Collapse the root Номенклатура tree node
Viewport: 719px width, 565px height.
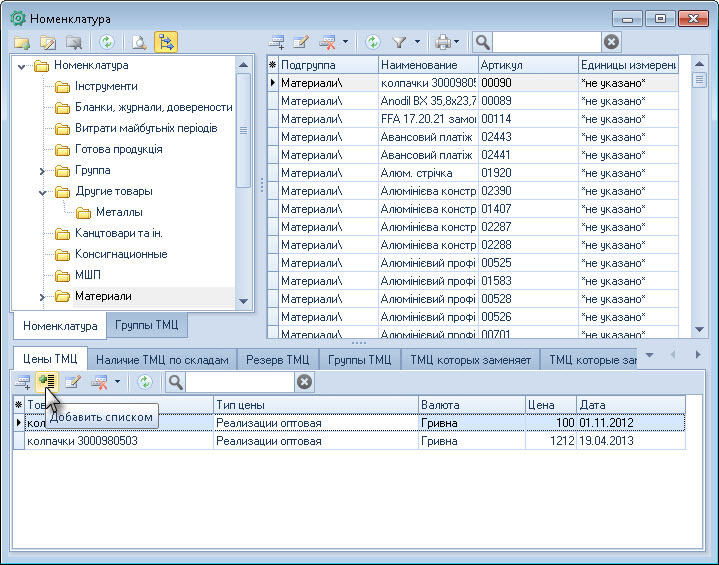(x=21, y=67)
